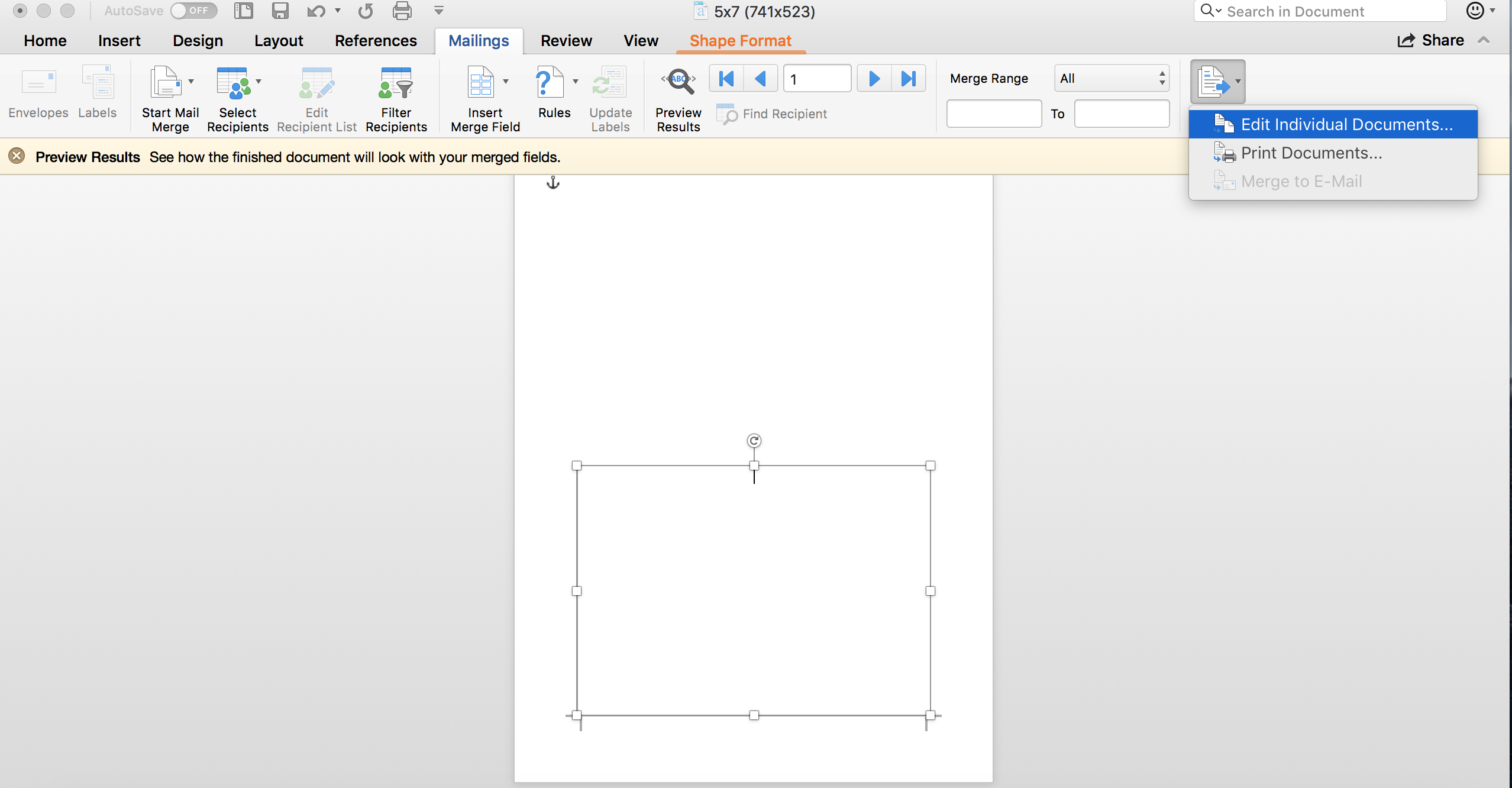Viewport: 1512px width, 788px height.
Task: Expand the Select Recipients dropdown arrow
Action: click(x=259, y=82)
